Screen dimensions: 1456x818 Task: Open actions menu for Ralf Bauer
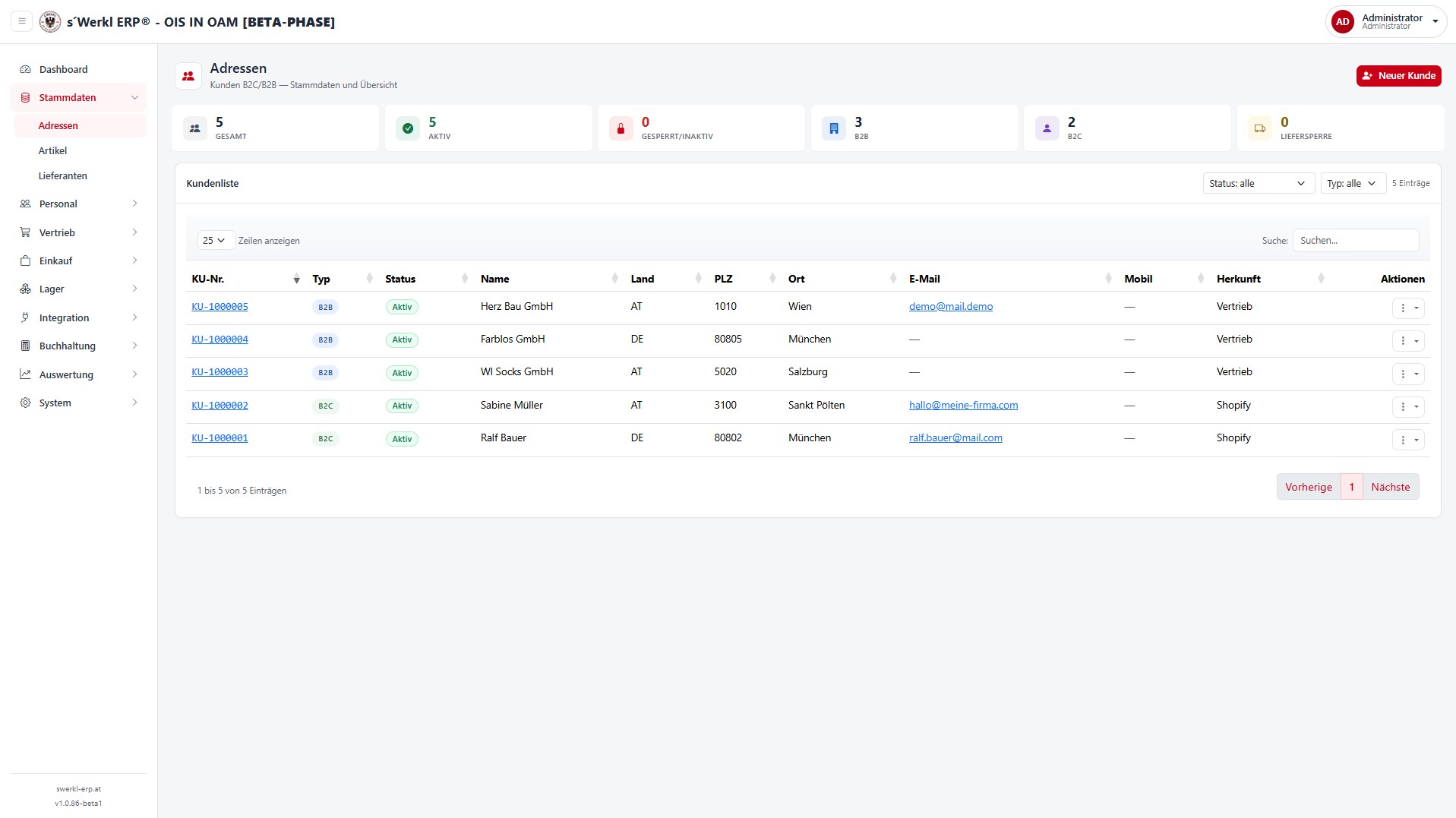click(x=1408, y=439)
